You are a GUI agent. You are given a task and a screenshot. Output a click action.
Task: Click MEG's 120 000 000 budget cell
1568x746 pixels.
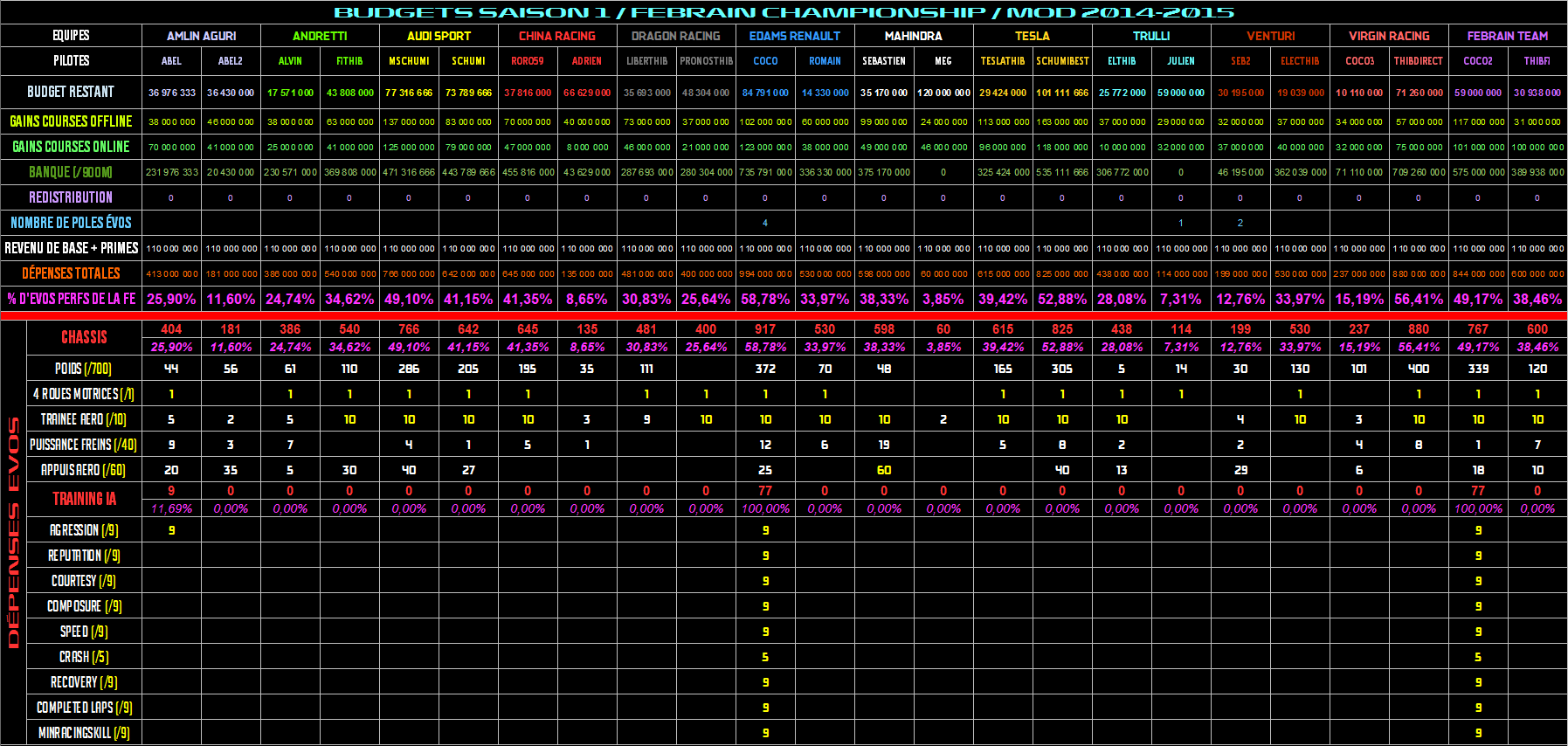[943, 93]
